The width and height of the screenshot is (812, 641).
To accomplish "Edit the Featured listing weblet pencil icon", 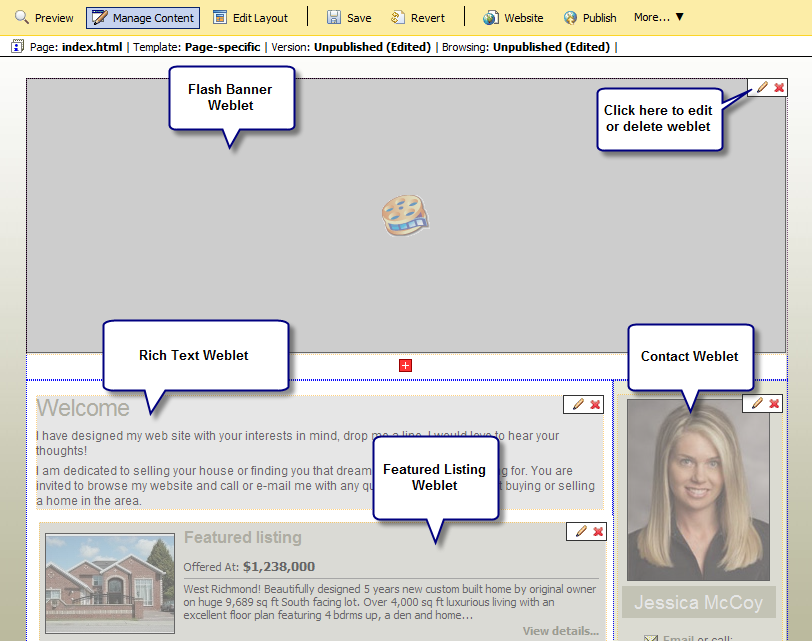I will point(581,531).
